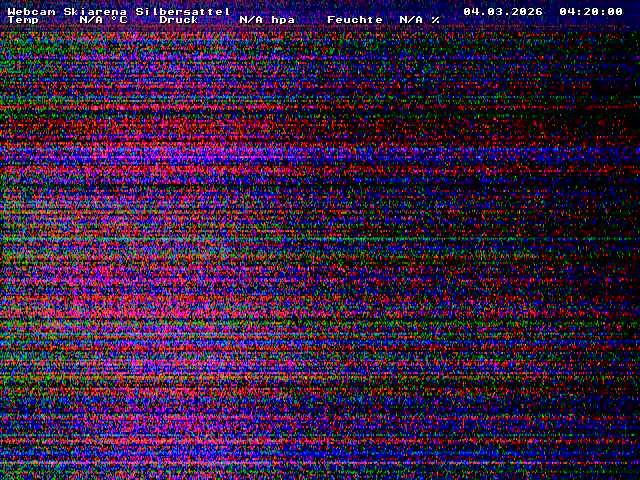
Task: Click the "N/A hpa" pressure value
Action: [x=267, y=20]
